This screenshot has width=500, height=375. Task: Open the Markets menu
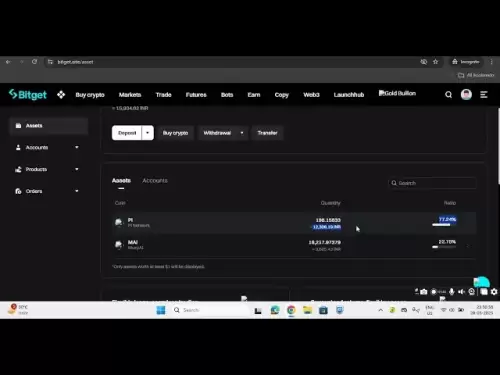(x=130, y=95)
